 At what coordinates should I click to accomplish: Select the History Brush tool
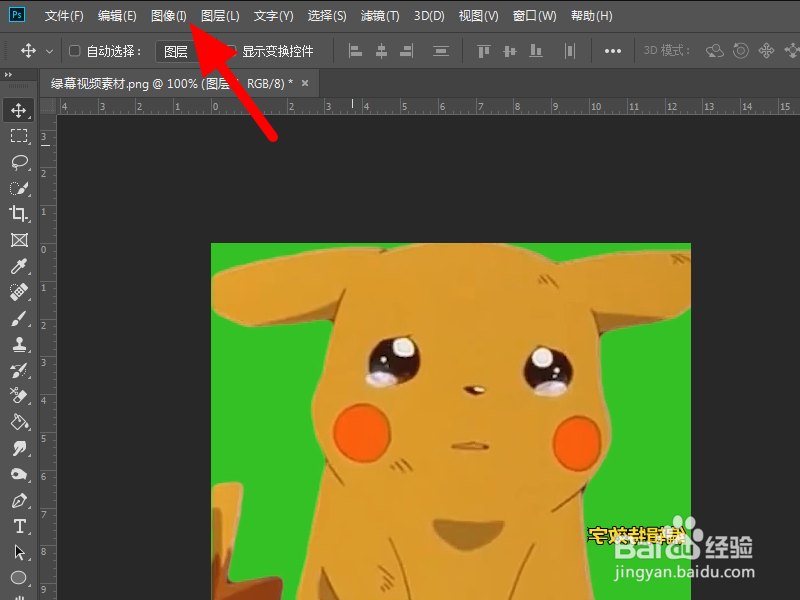tap(19, 370)
